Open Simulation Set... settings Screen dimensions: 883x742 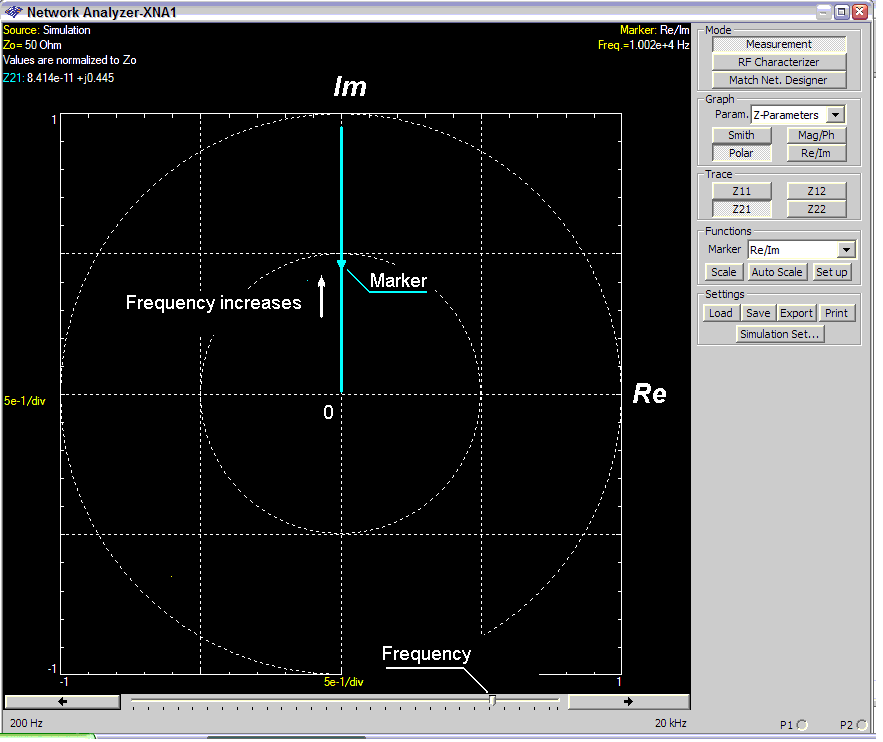click(778, 334)
